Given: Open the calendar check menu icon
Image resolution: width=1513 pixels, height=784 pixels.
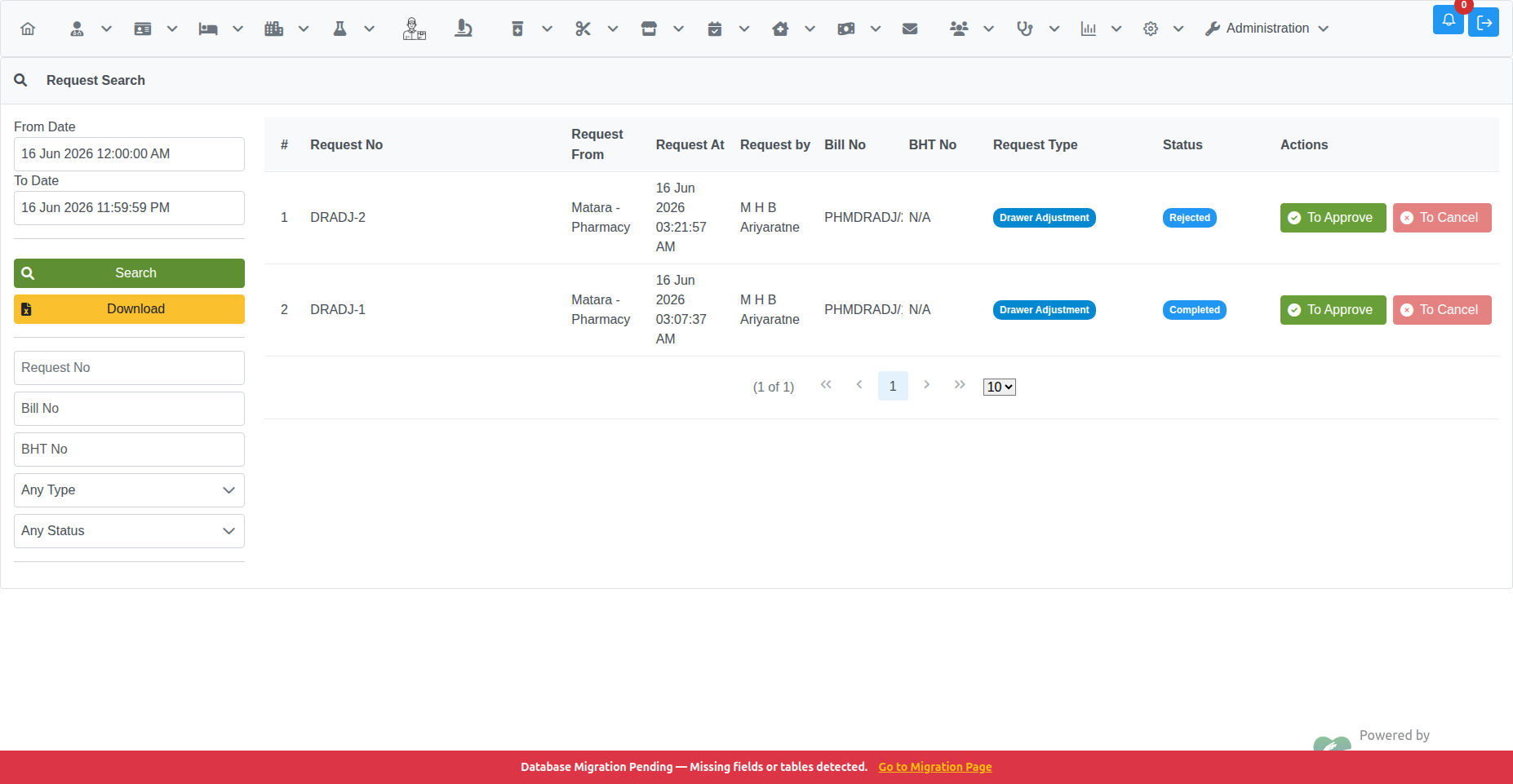Looking at the screenshot, I should point(715,29).
